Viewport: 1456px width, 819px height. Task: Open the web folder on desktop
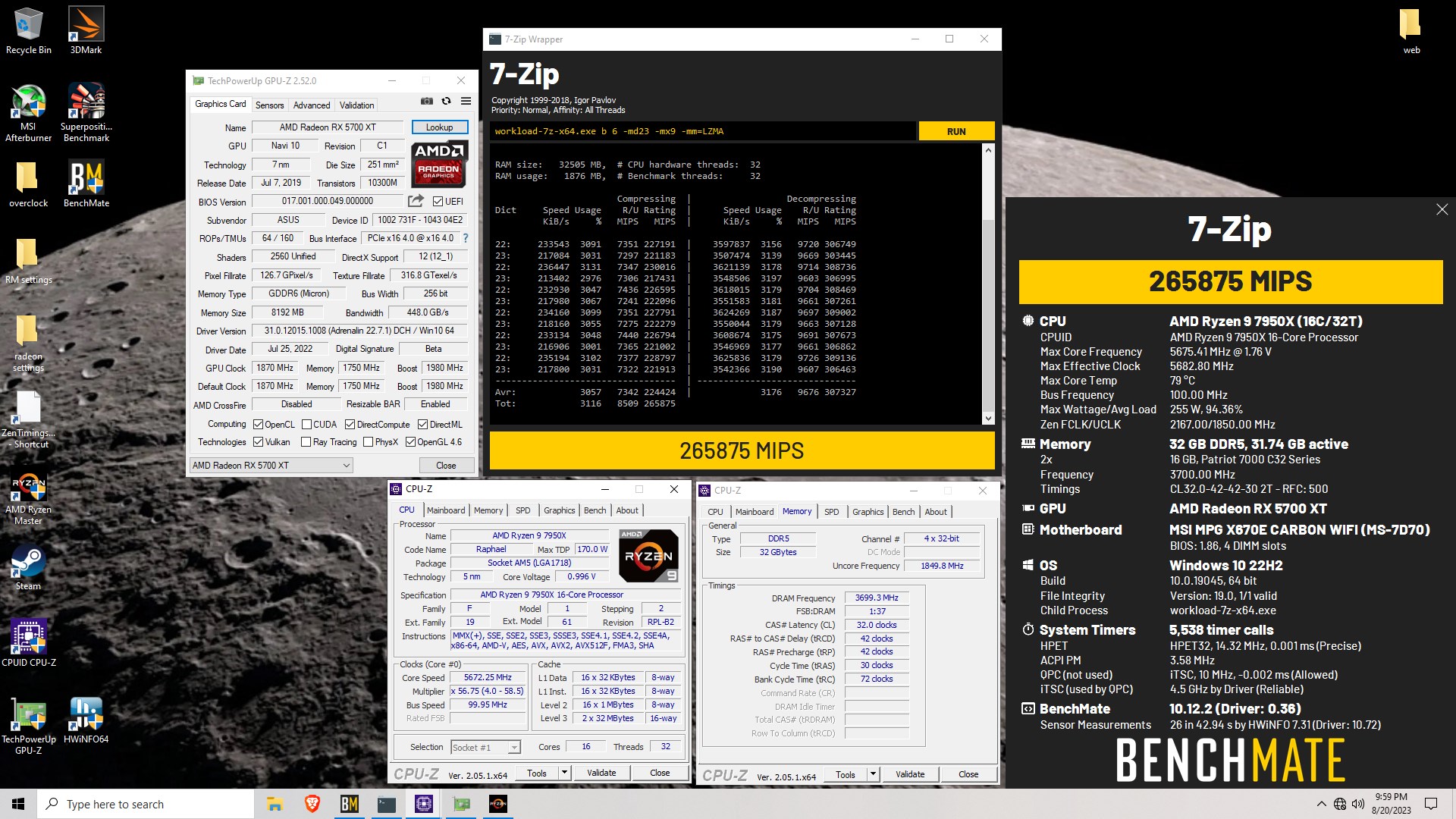[1411, 30]
